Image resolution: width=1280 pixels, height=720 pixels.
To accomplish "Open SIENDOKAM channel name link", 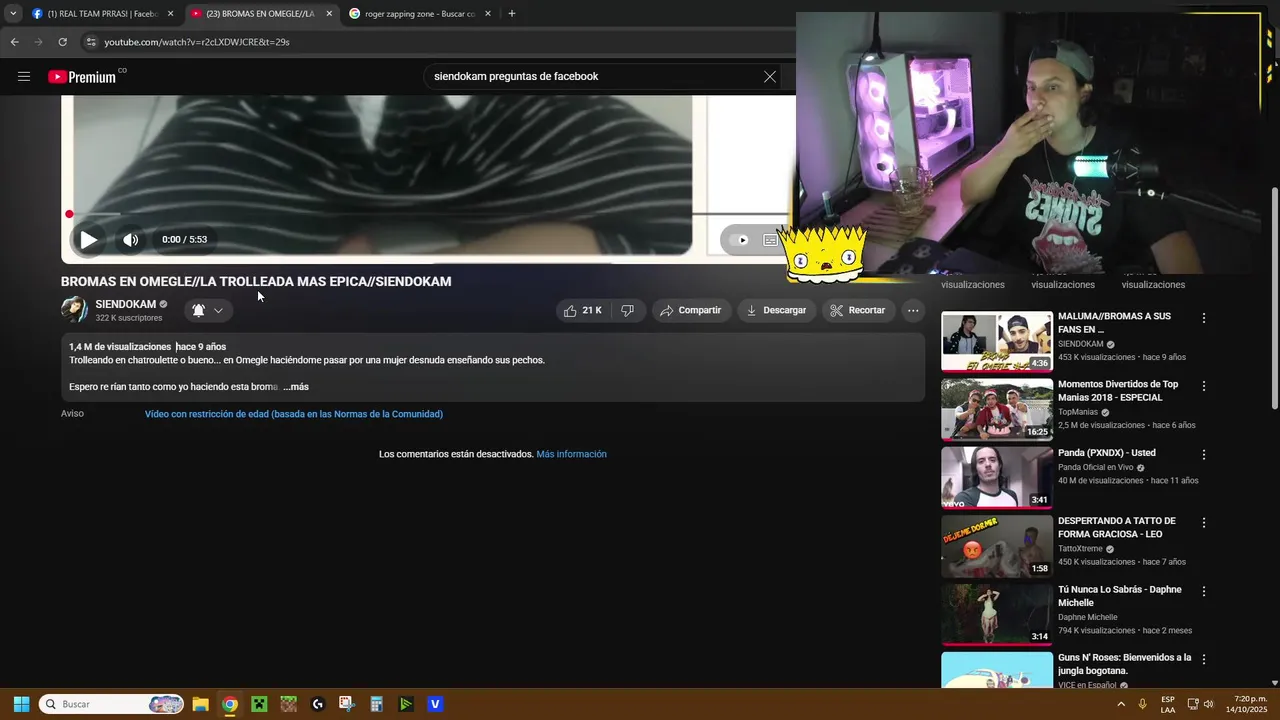I will (126, 304).
